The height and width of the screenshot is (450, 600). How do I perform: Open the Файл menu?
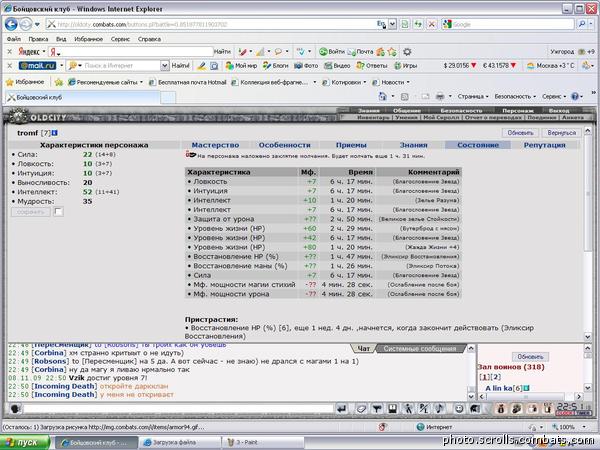[x=14, y=39]
